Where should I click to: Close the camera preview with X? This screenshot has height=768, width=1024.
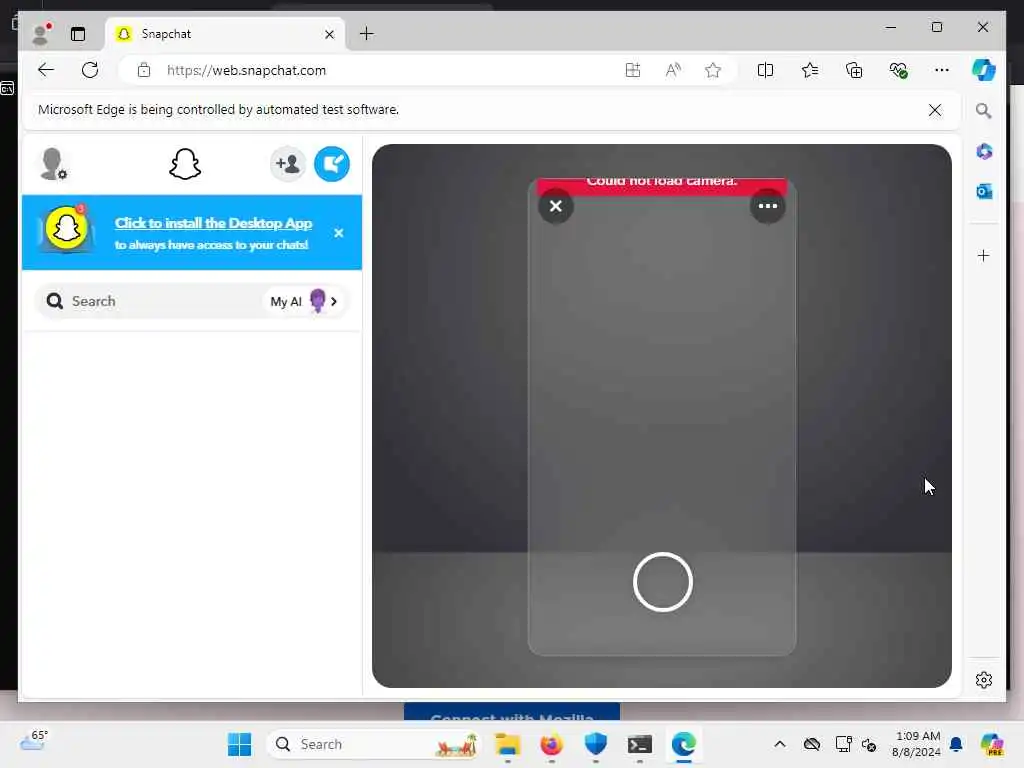(x=556, y=206)
